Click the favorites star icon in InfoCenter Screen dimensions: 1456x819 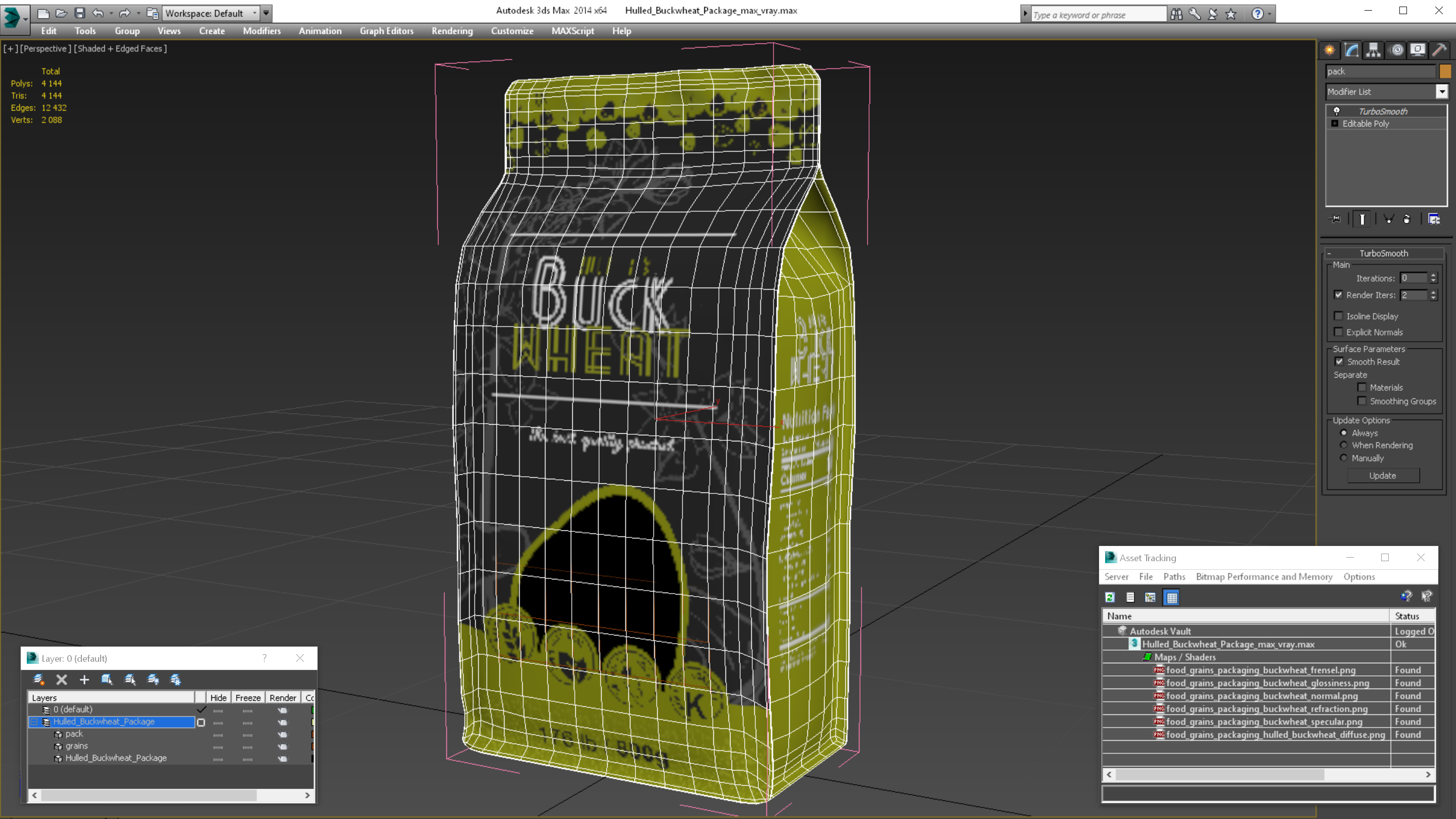click(1231, 14)
